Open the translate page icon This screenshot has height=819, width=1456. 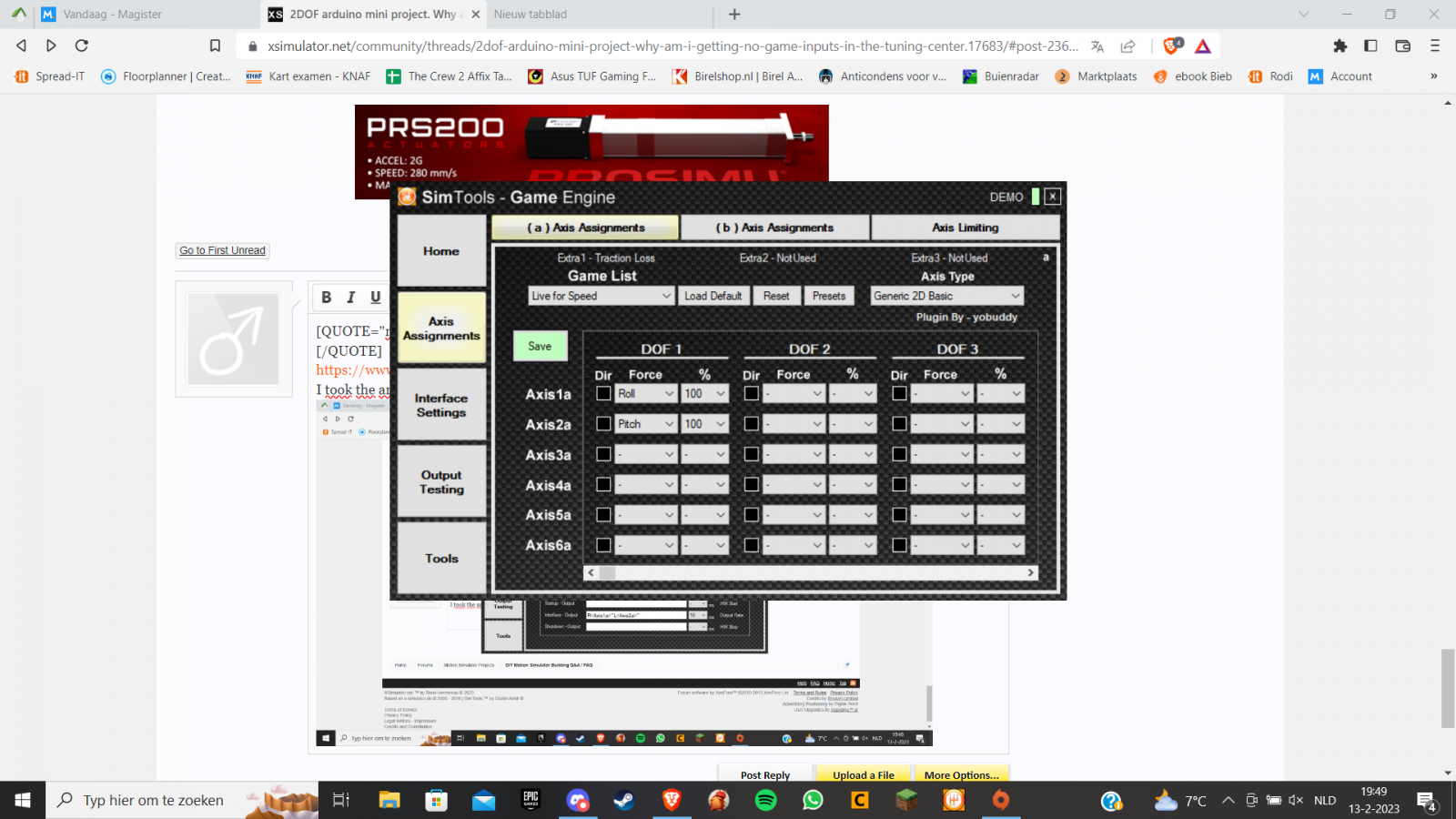pyautogui.click(x=1097, y=46)
